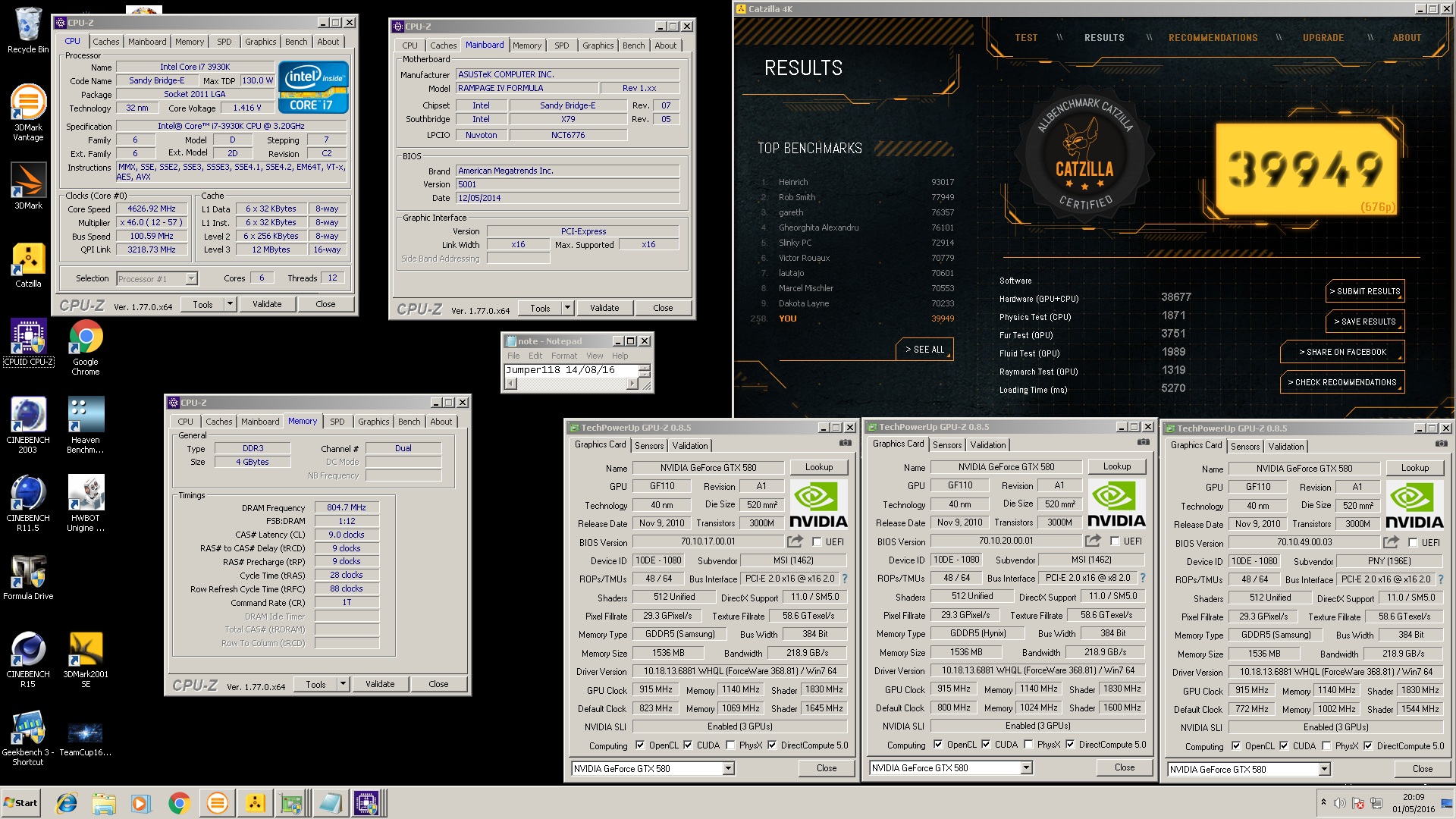Toggle DirectCompute 5.0 checkbox in first GPU-Z
Screen dimensions: 1456x819
[x=772, y=745]
